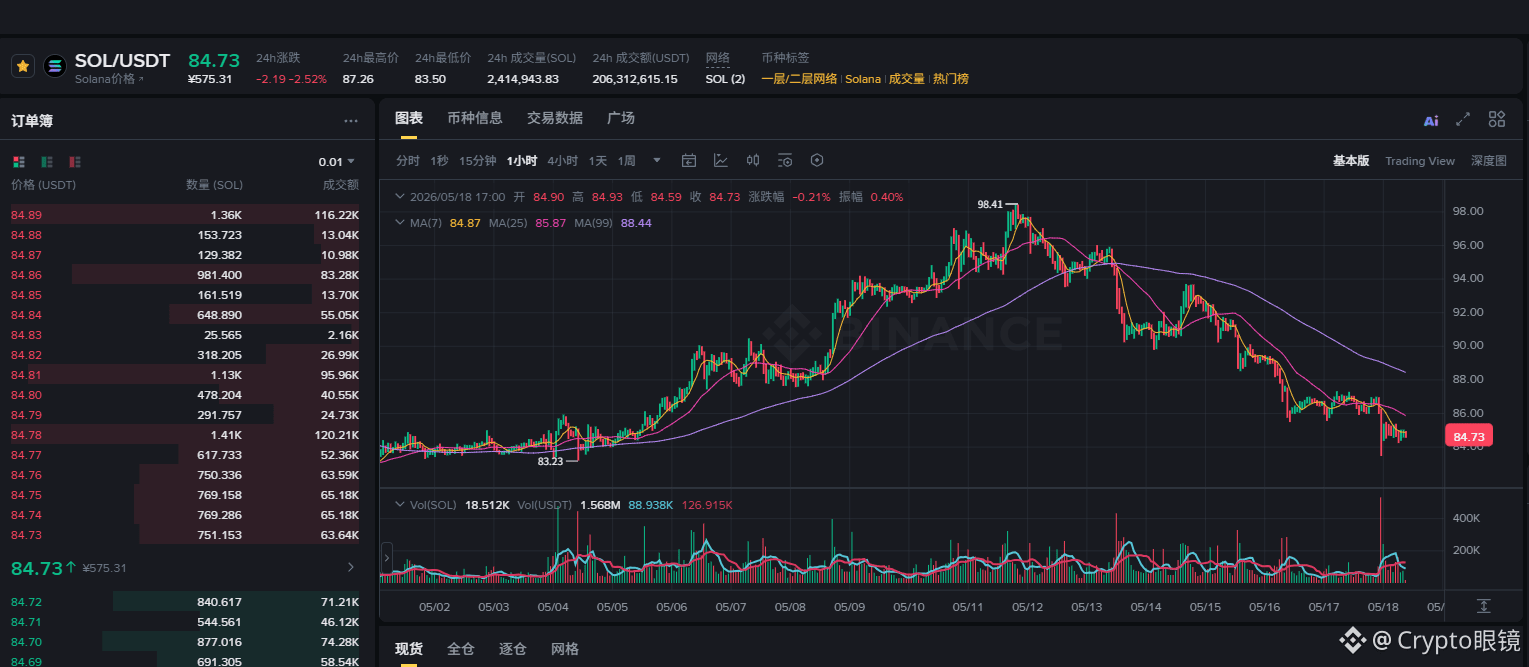Select sell order at price 84.73
The width and height of the screenshot is (1529, 667).
coord(185,535)
